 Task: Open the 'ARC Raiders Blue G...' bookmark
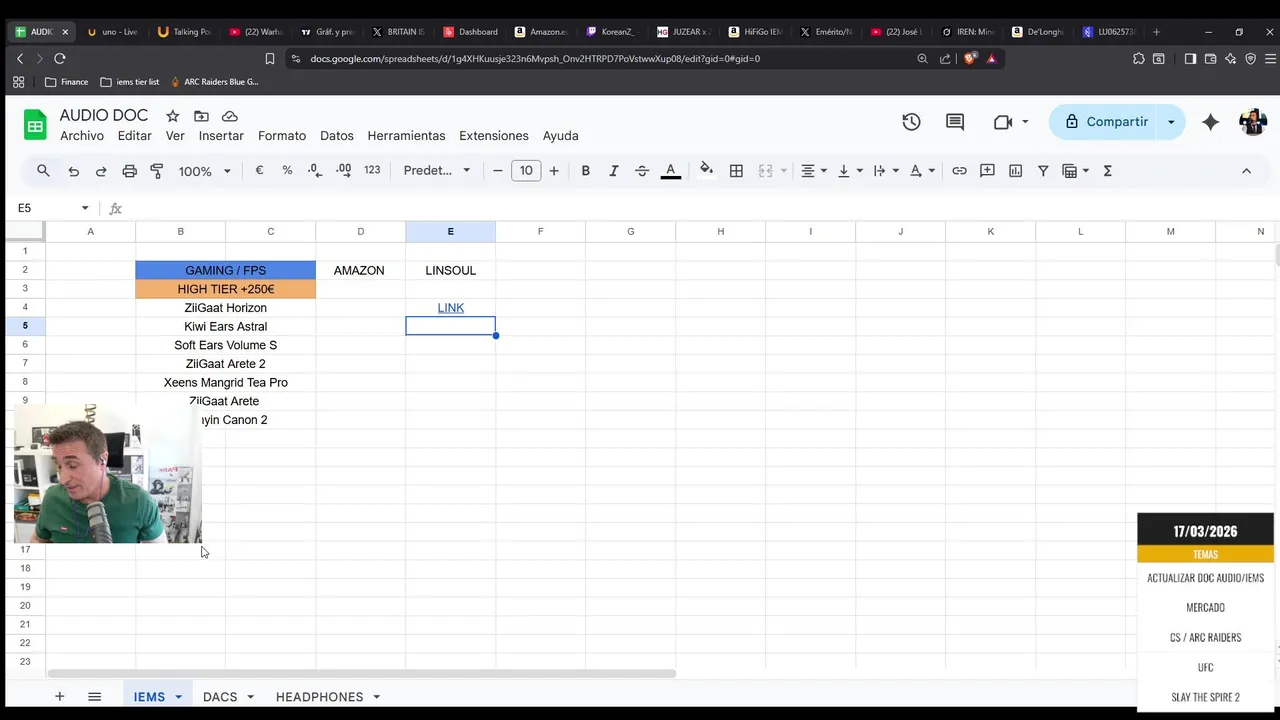pos(214,82)
